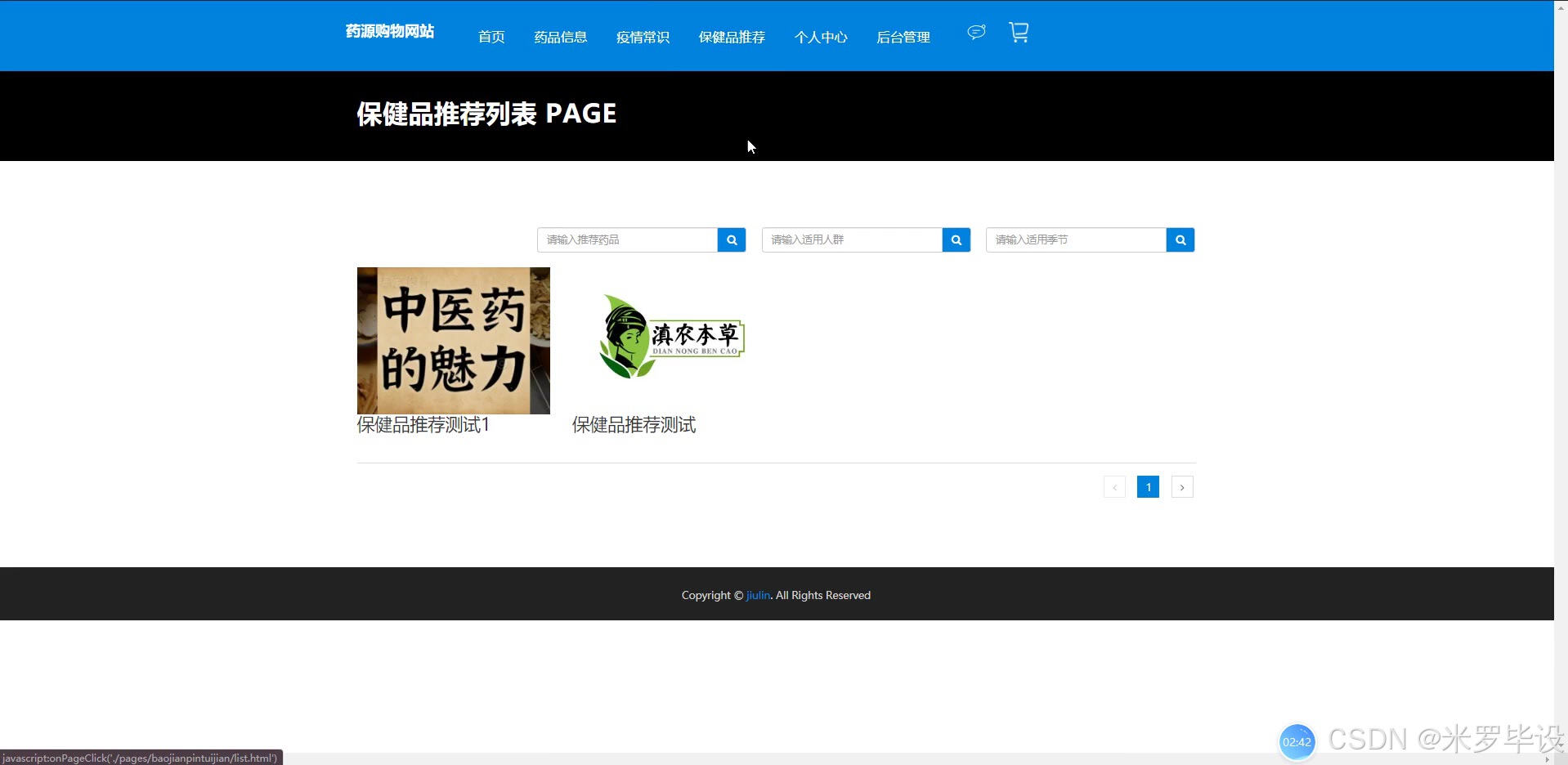This screenshot has width=1568, height=765.
Task: Open the shopping cart icon
Action: click(x=1019, y=32)
